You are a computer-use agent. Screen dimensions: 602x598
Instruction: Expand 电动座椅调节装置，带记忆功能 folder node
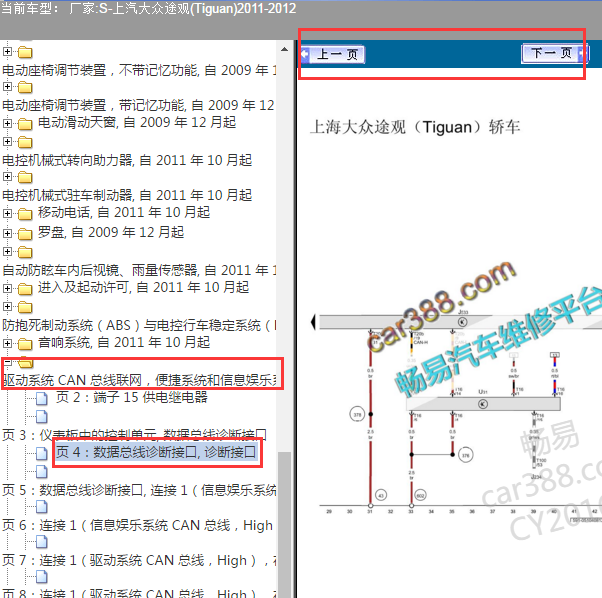click(x=7, y=87)
